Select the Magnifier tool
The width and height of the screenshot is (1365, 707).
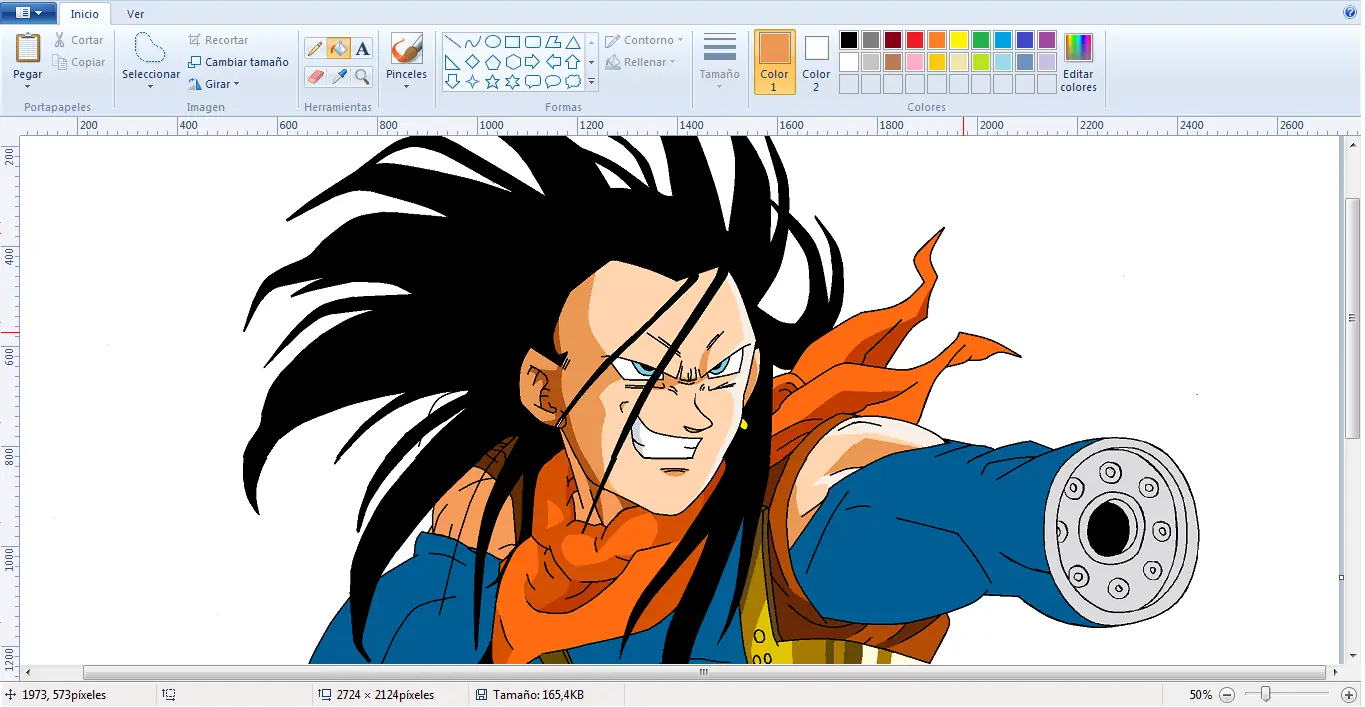click(362, 76)
